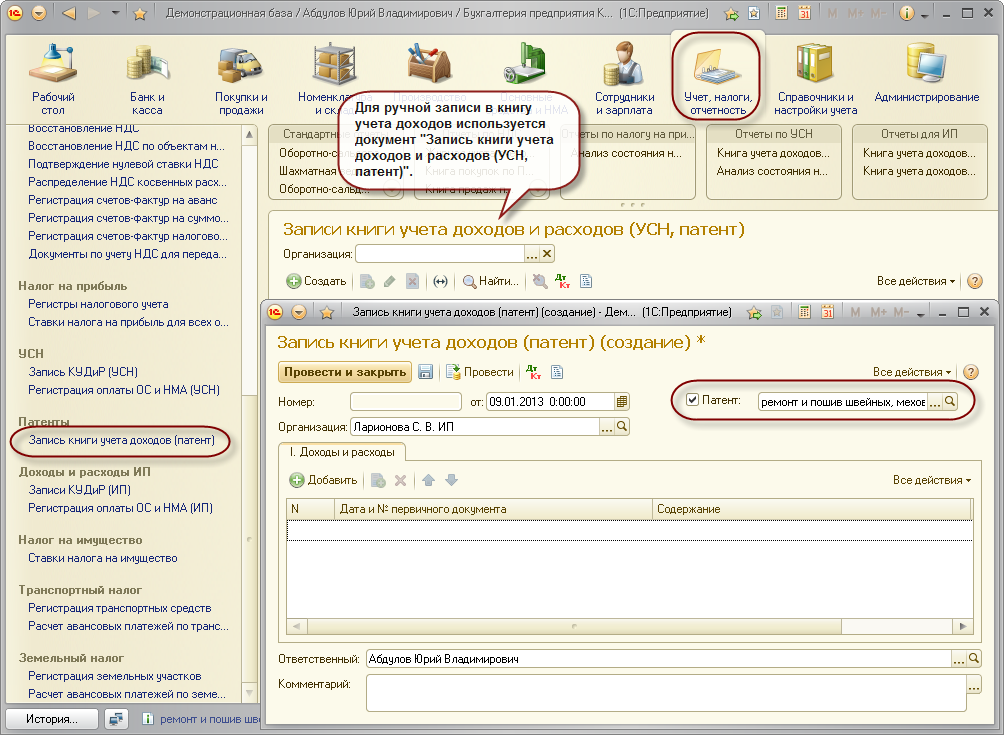Open the Ответственный selection ellipsis button
Screen dimensions: 1004x735
959,659
